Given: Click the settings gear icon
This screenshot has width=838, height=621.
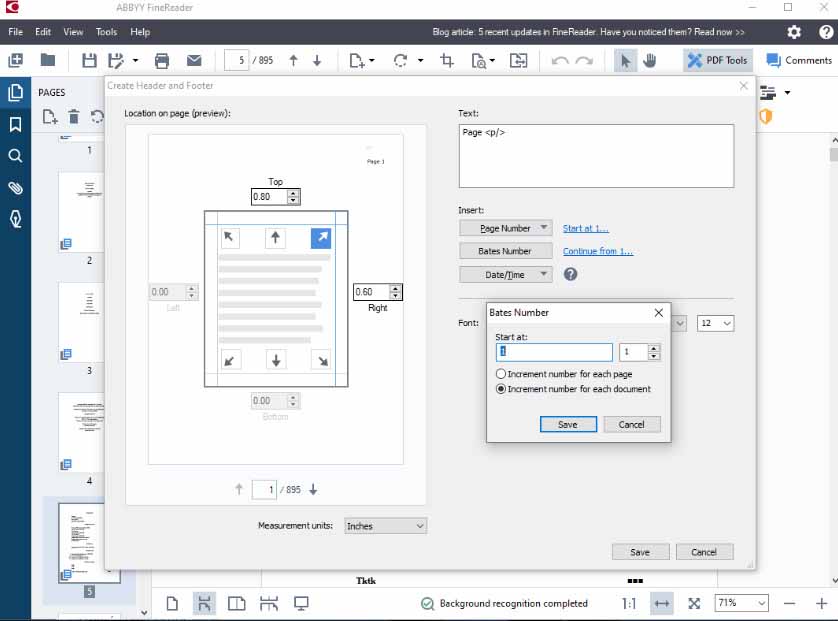Looking at the screenshot, I should pos(794,32).
